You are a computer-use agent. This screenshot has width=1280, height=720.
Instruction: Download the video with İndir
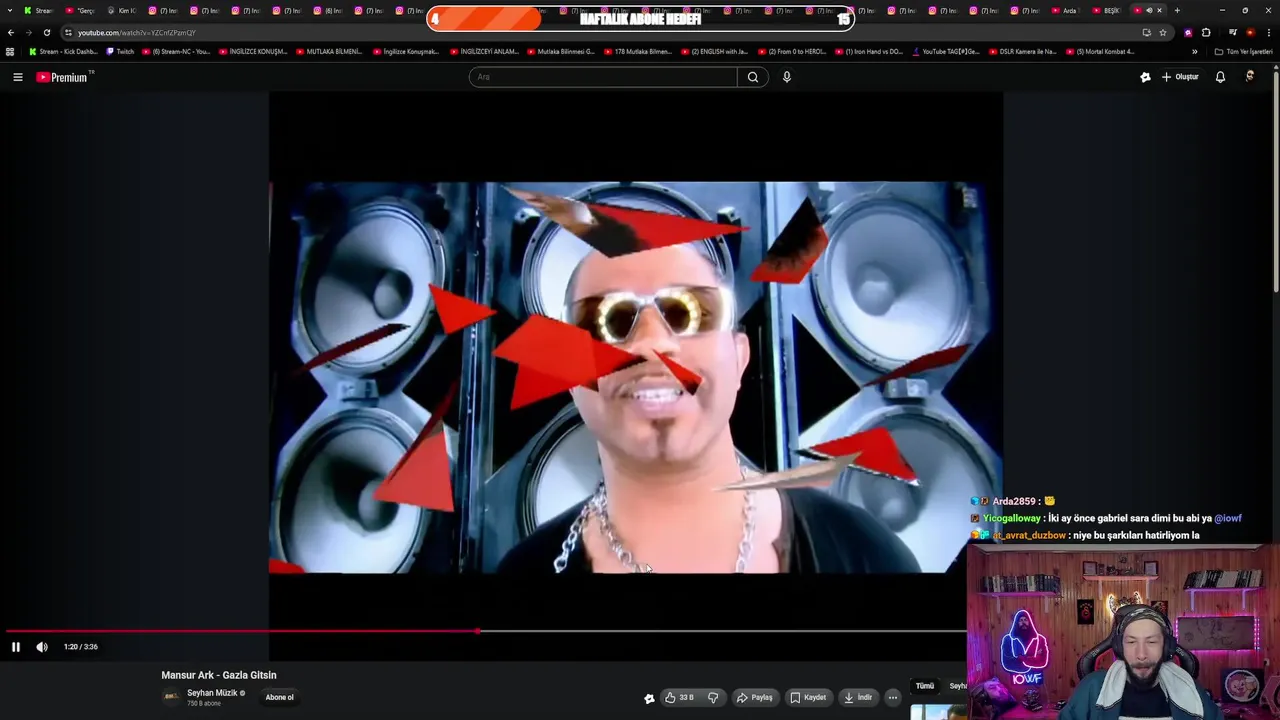click(858, 698)
